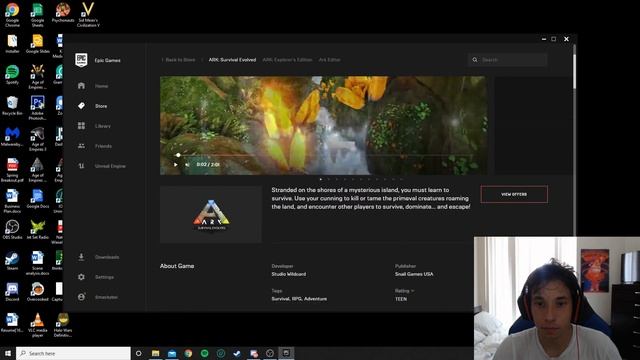Open Mail app from taskbar
This screenshot has height=360, width=640.
[x=172, y=353]
